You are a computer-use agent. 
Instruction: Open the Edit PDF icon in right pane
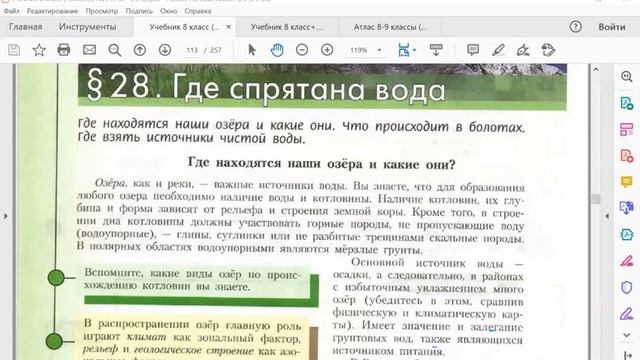[627, 234]
